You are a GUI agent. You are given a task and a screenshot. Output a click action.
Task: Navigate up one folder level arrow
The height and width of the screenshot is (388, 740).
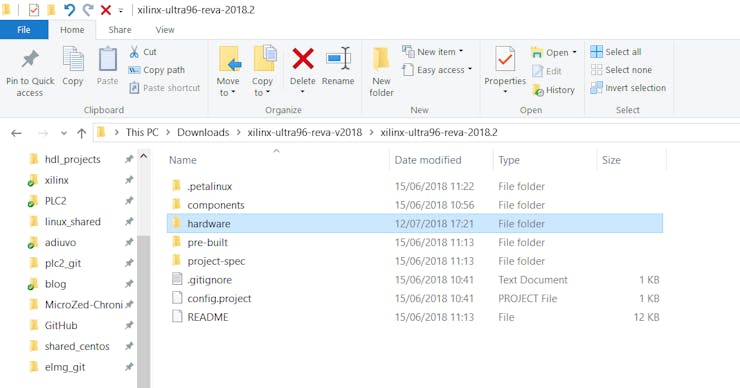click(82, 133)
